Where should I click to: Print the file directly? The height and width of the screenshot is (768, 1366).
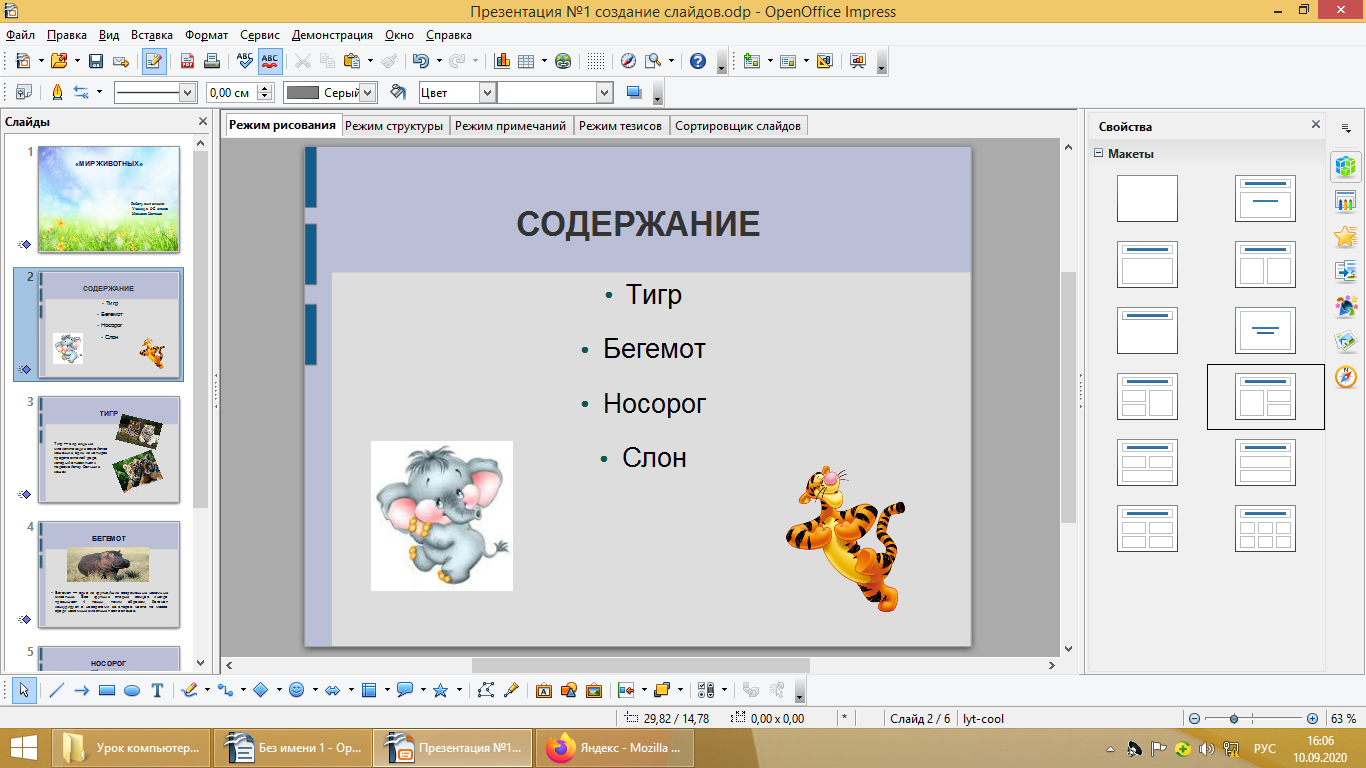(212, 61)
